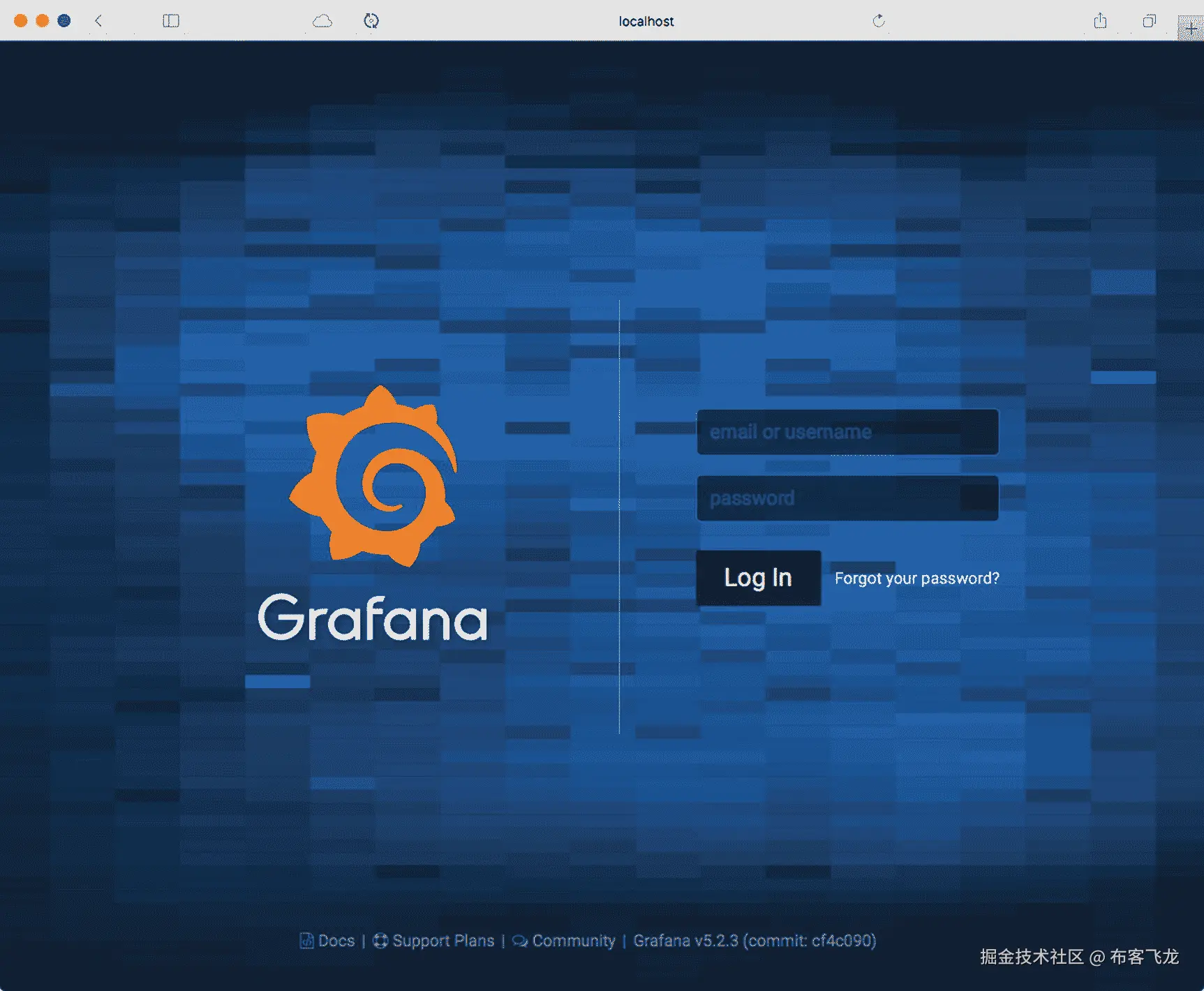Focus the password field
The height and width of the screenshot is (991, 1204).
pos(847,498)
